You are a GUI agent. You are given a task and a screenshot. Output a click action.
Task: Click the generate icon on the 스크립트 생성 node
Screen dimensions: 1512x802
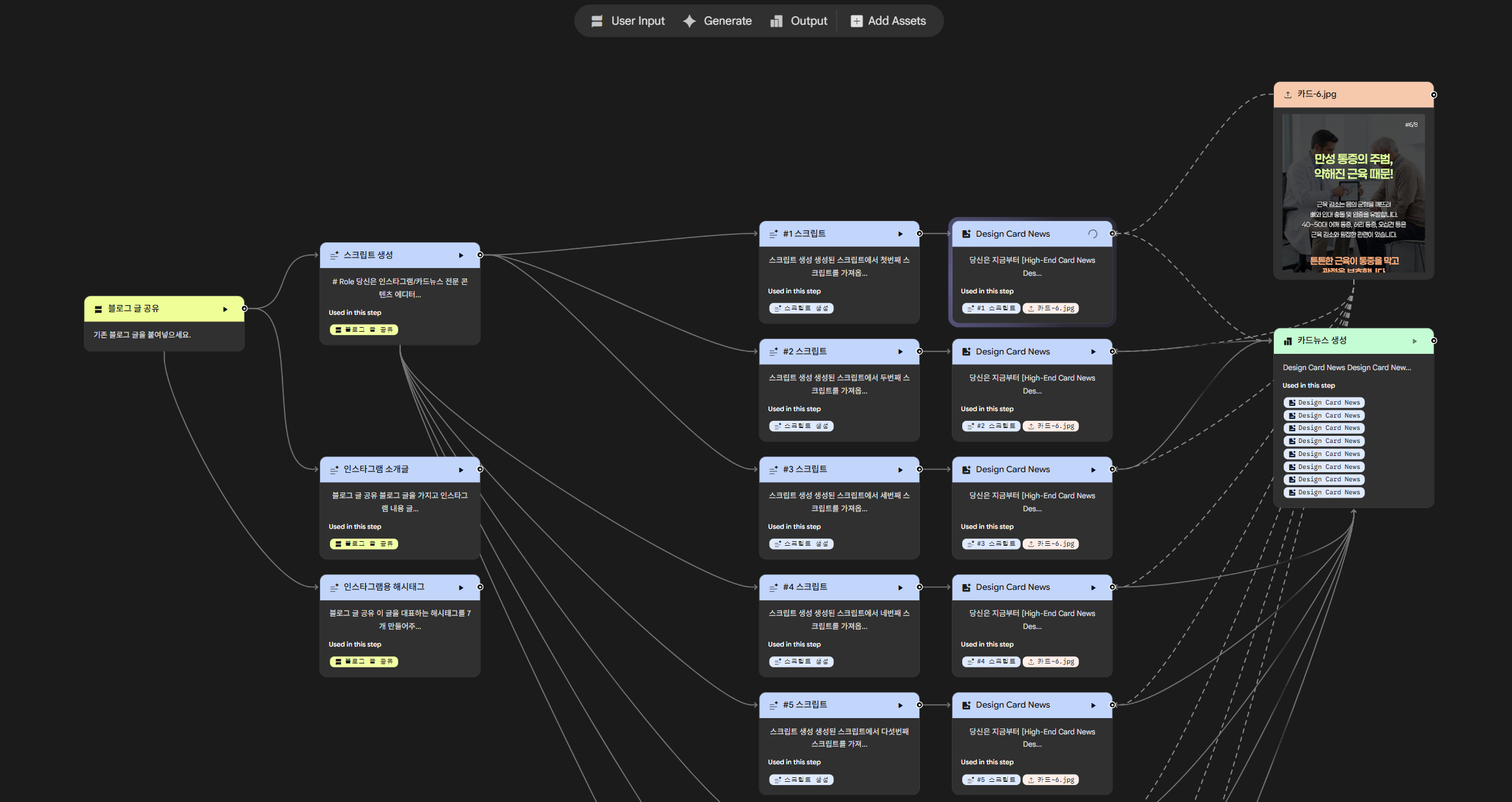click(334, 256)
